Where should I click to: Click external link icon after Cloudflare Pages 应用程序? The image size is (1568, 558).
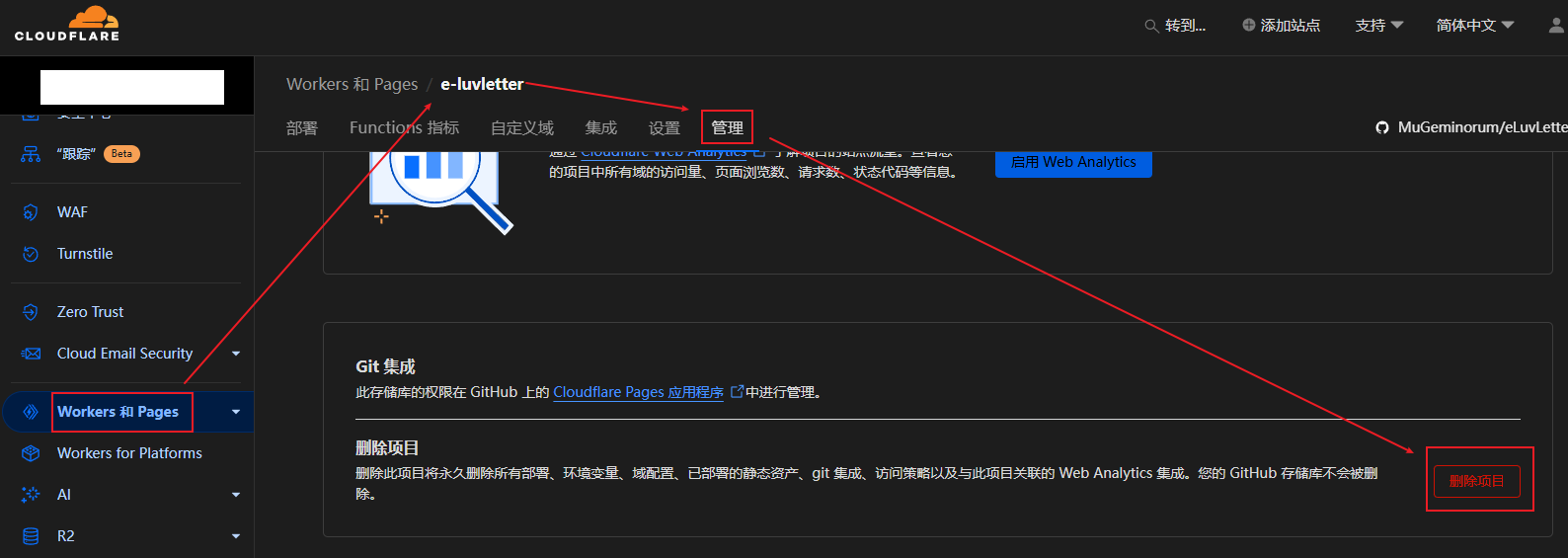coord(737,392)
